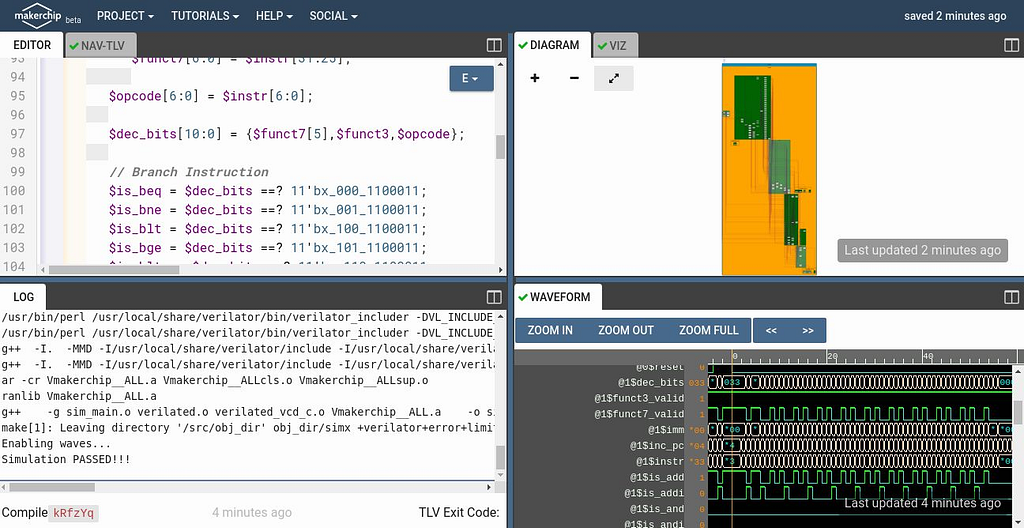The image size is (1024, 528).
Task: Click line number 97 in editor
Action: click(14, 134)
